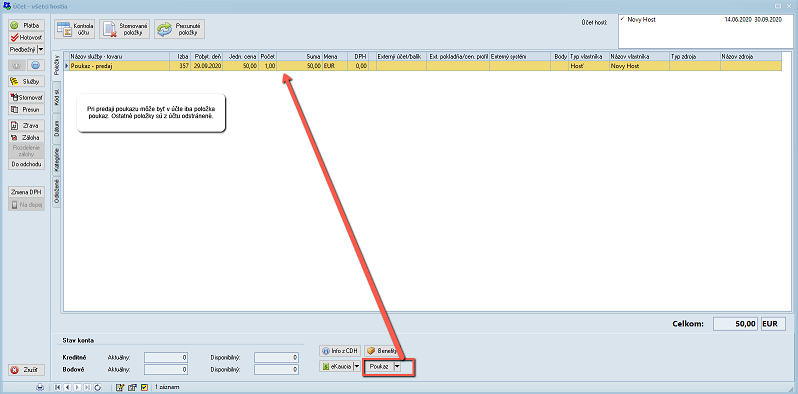Go to next record navigation icon
Screen dimensions: 798x394
(x=78, y=388)
